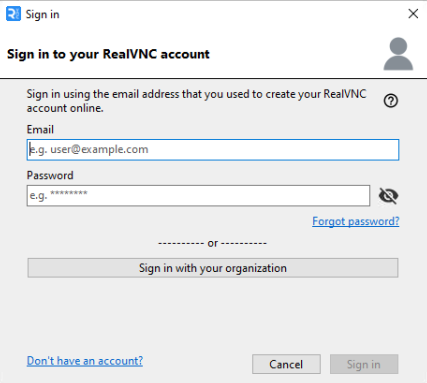Click the user avatar silhouette icon

[x=398, y=54]
